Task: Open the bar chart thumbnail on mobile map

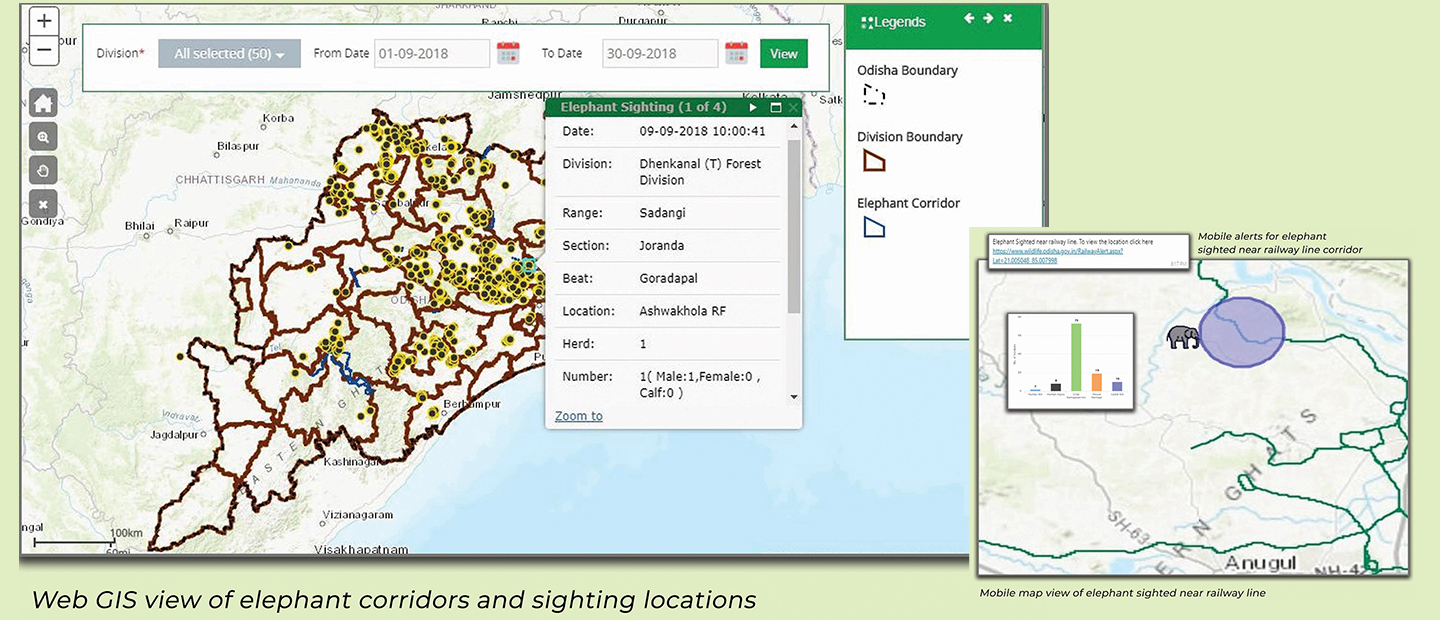Action: coord(1070,359)
